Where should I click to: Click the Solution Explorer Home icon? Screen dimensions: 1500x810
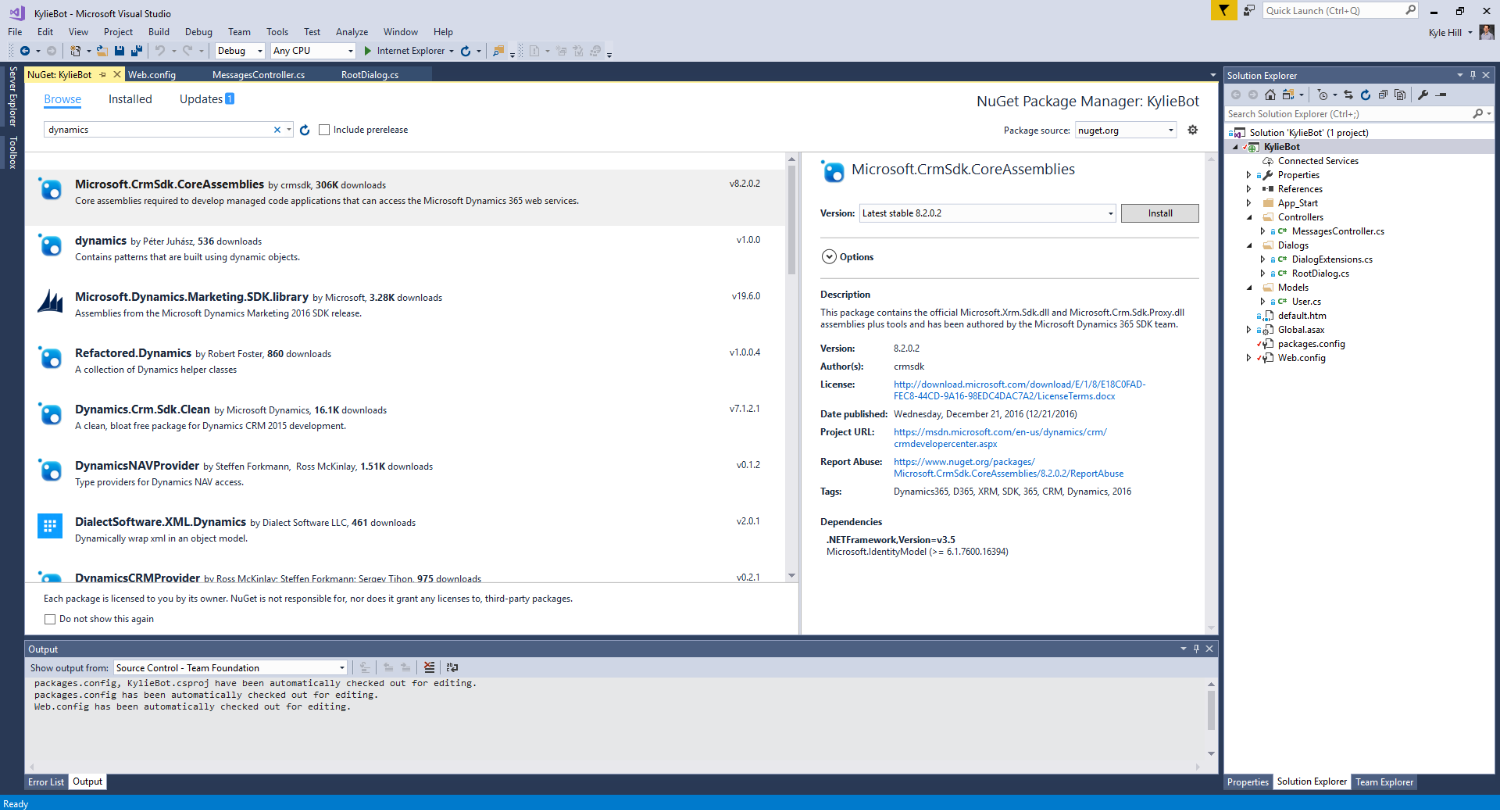pyautogui.click(x=1270, y=95)
